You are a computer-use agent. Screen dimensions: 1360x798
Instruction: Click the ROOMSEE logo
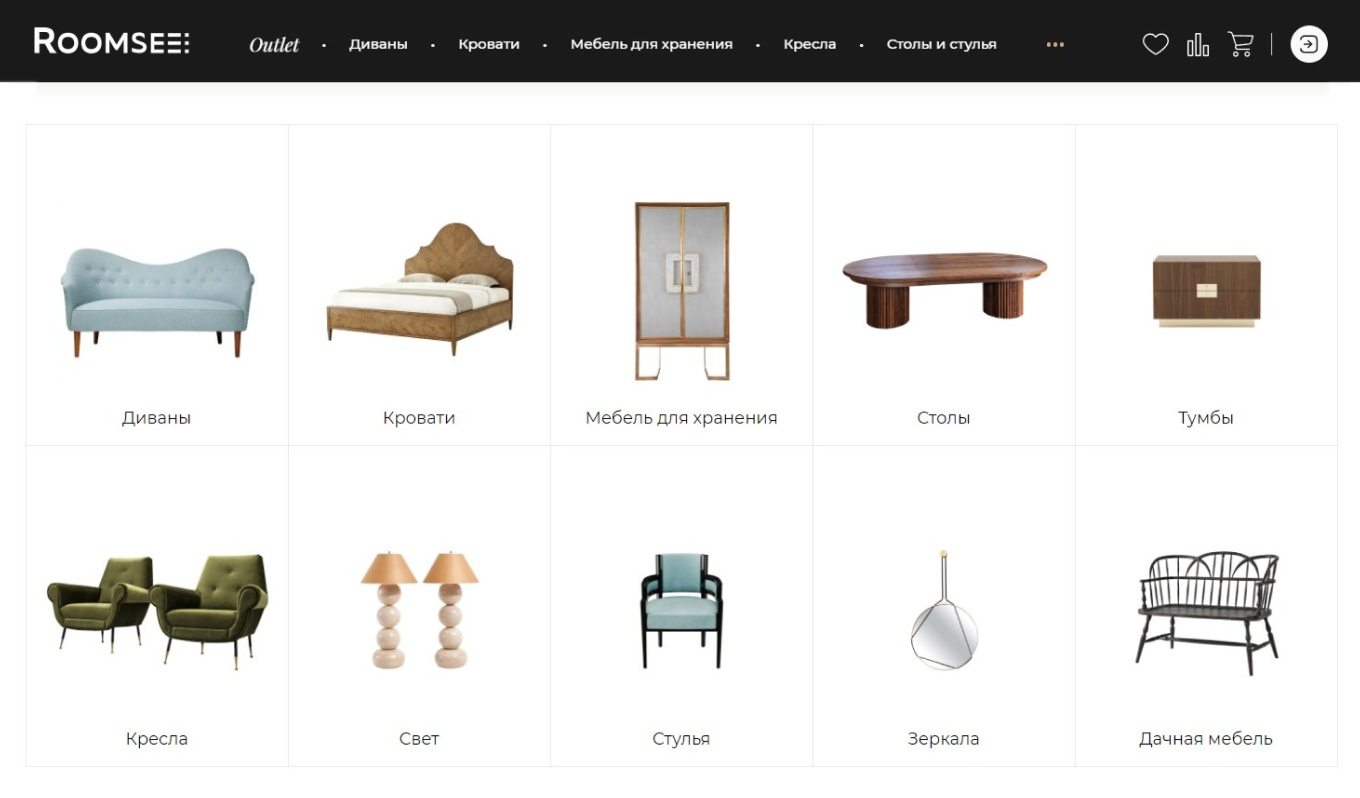[x=112, y=42]
